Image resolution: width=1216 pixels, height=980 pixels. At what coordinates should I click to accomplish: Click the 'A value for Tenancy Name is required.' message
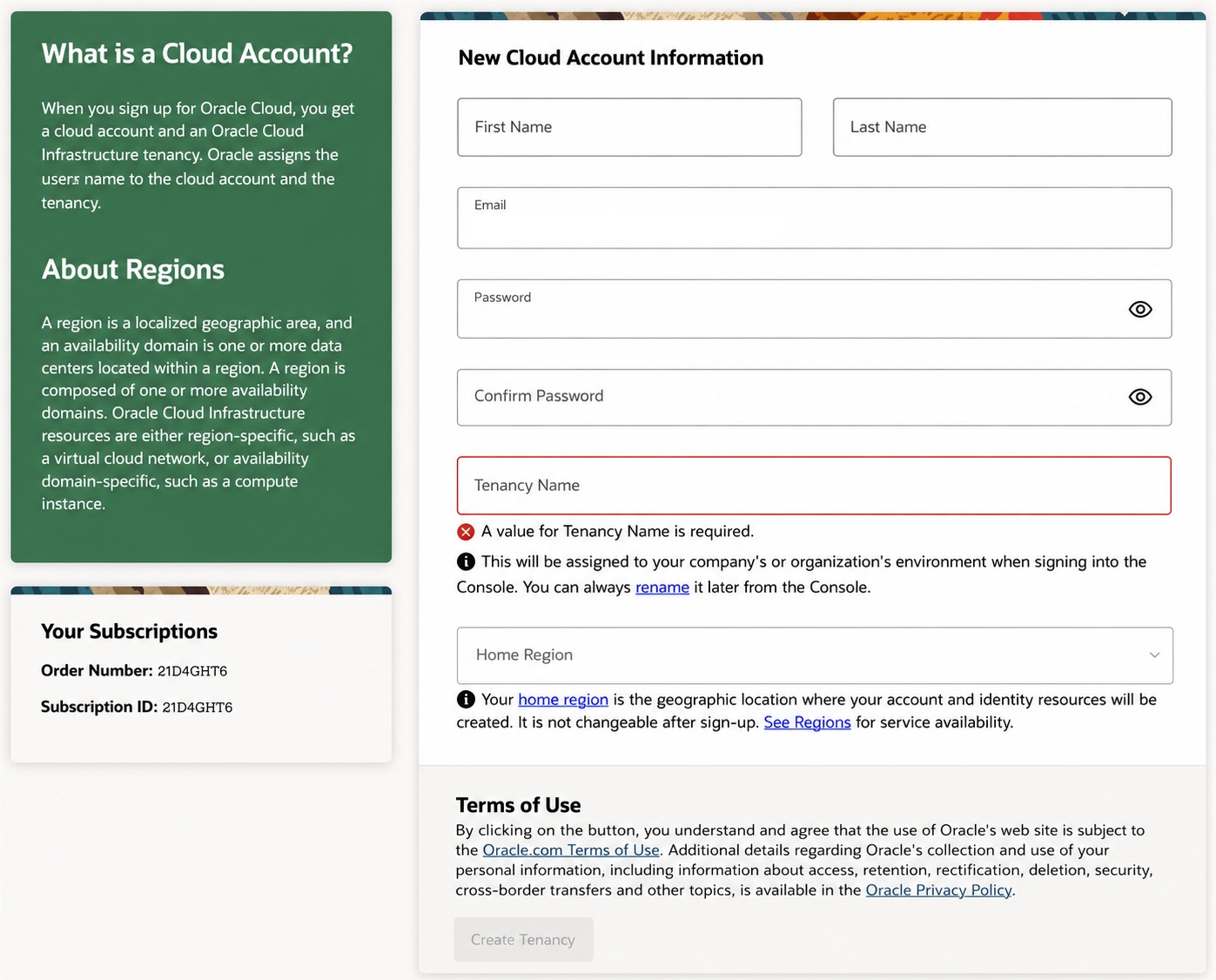tap(617, 532)
